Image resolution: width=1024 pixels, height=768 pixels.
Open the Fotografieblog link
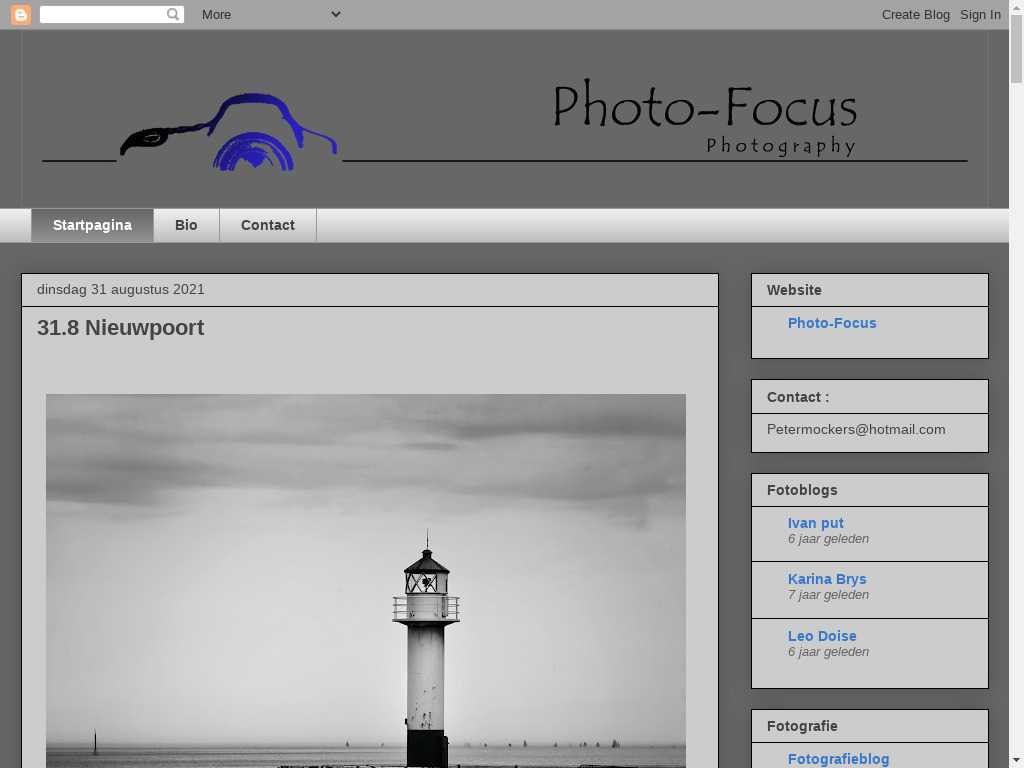pos(838,759)
